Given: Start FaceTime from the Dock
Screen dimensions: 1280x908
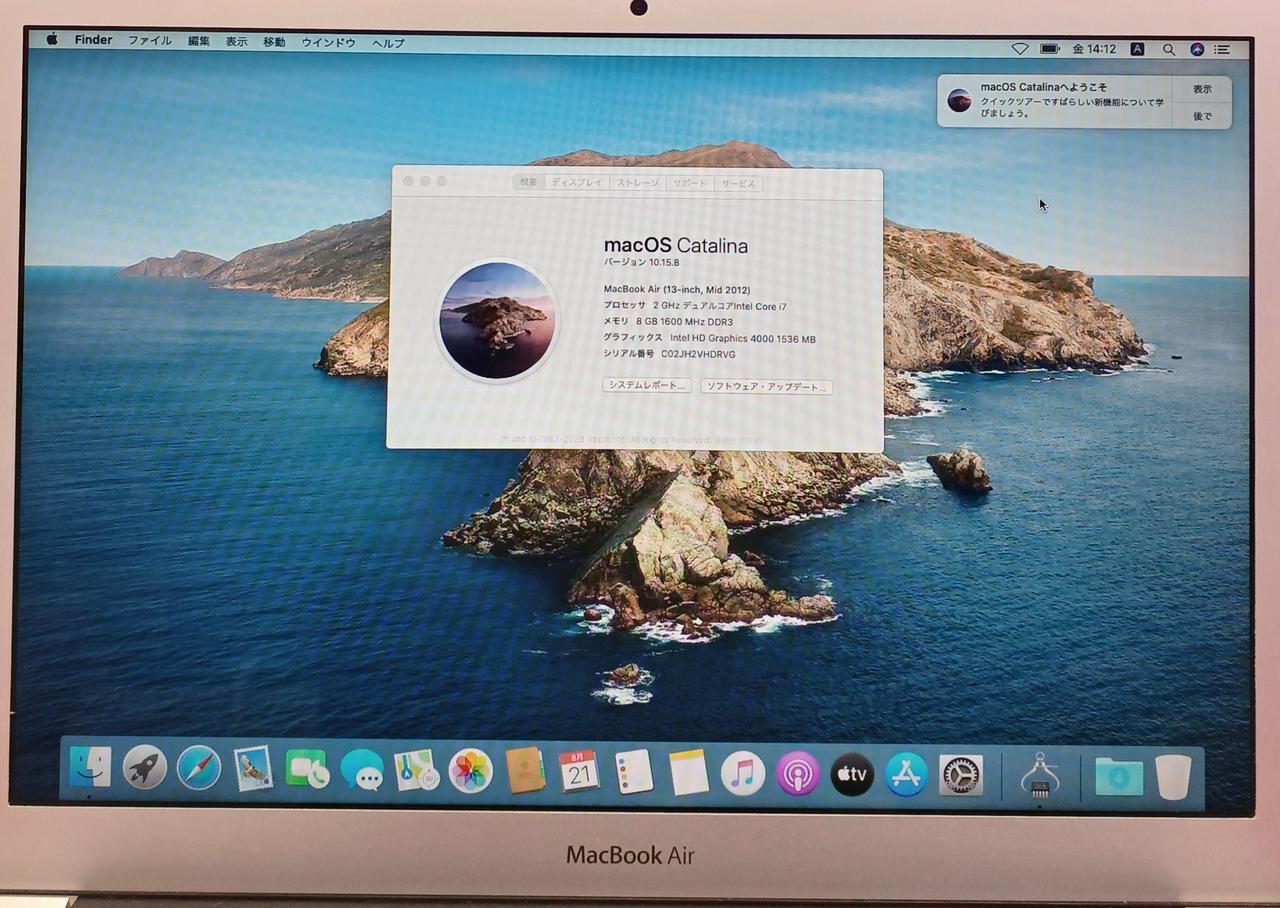Looking at the screenshot, I should pos(307,770).
